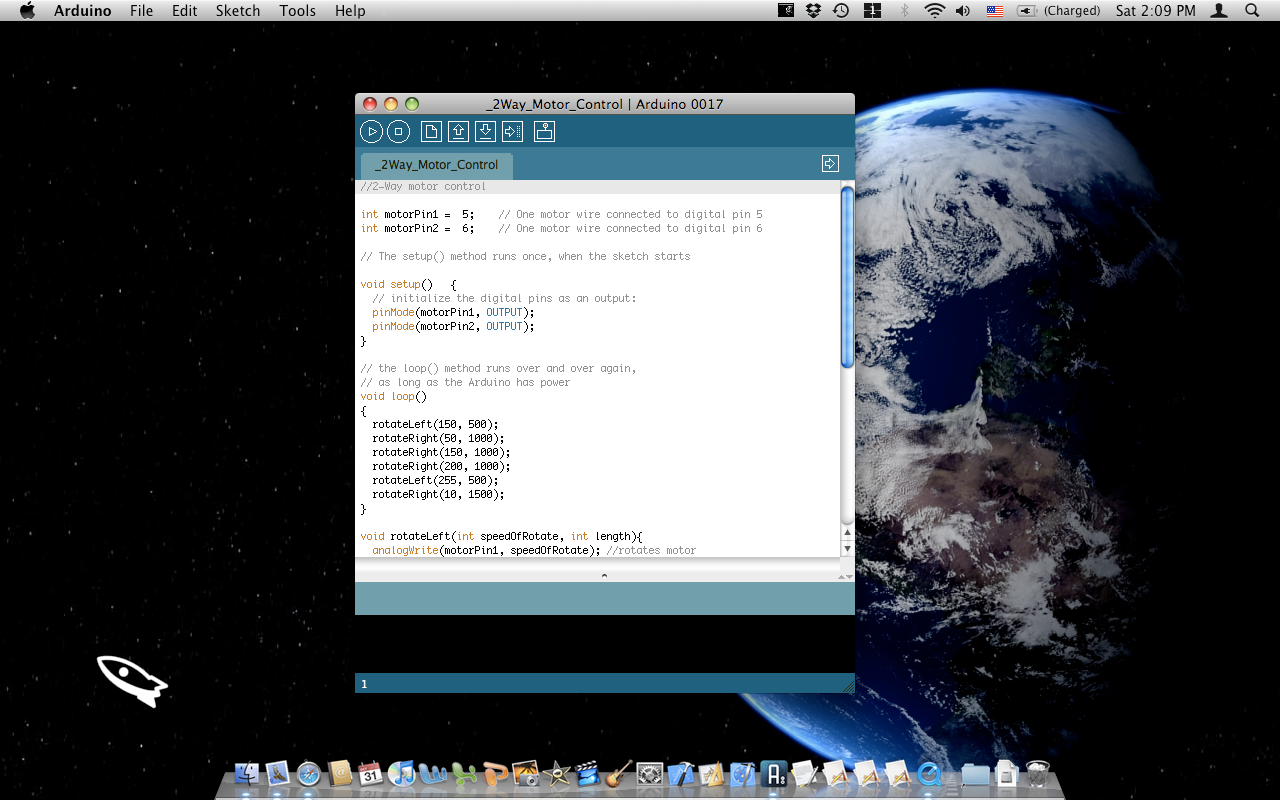Click the editor scrollbar down arrow

click(847, 549)
